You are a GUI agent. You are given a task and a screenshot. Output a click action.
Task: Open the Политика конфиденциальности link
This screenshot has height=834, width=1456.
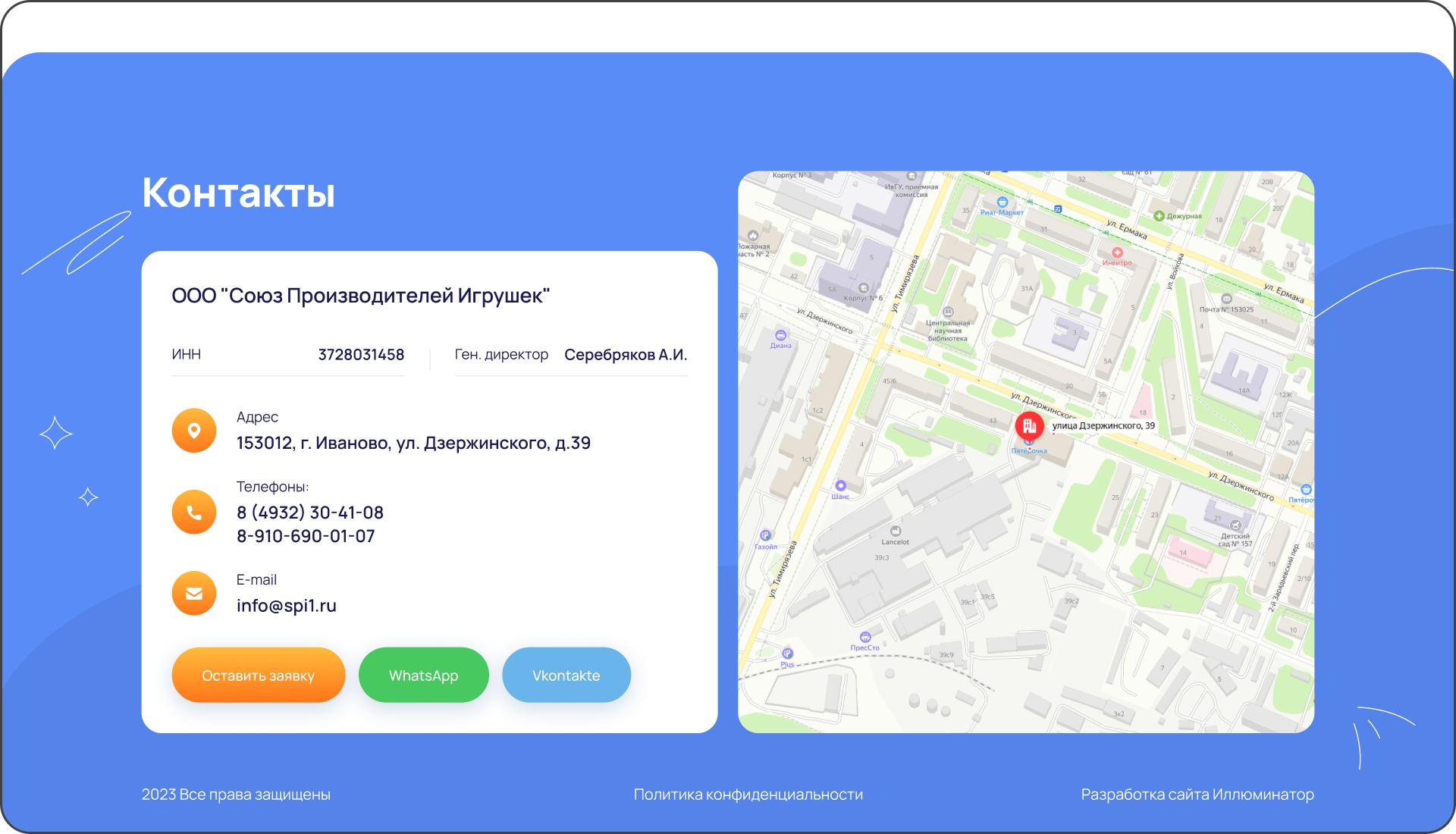click(748, 795)
